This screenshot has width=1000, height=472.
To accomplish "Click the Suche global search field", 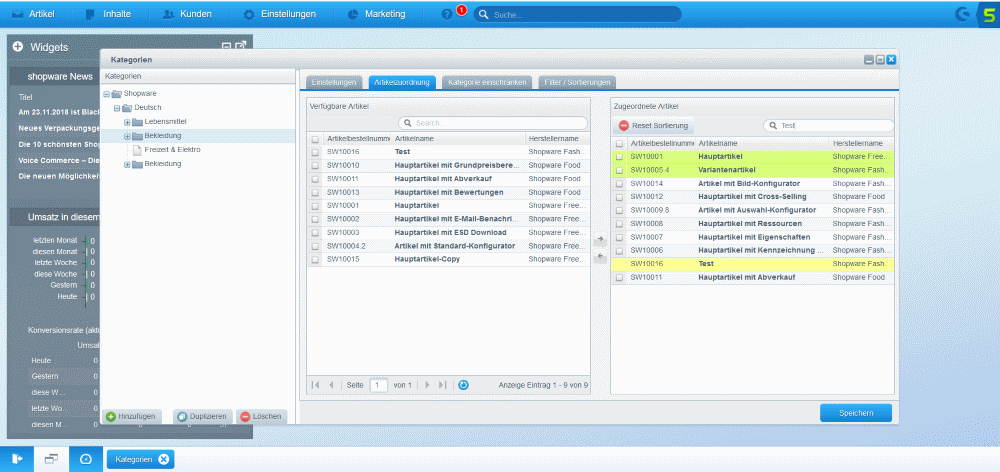I will (580, 15).
